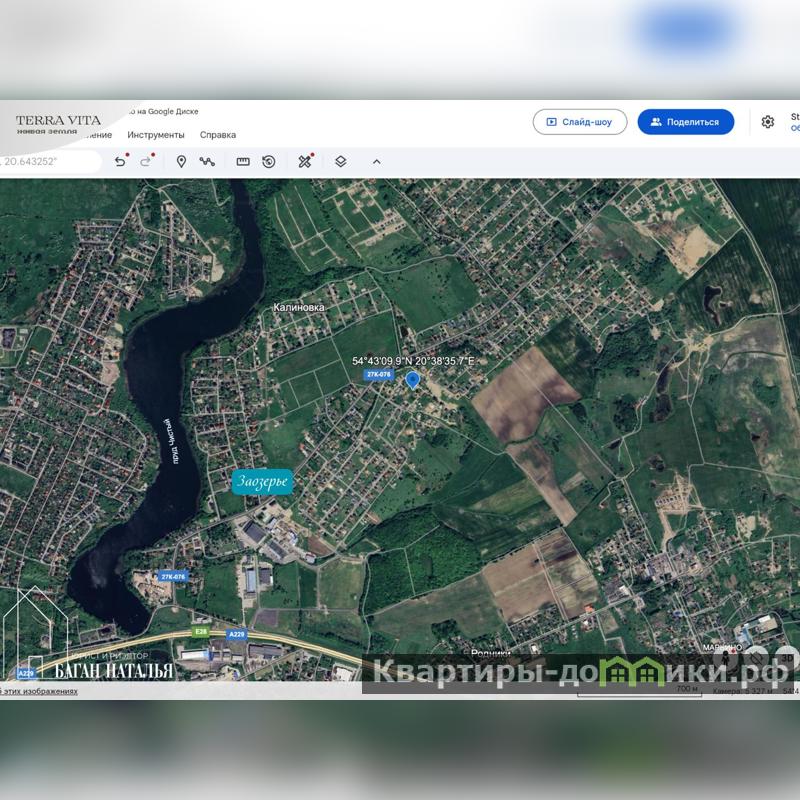Open the Инструменты menu
Screen dimensions: 800x800
pyautogui.click(x=156, y=135)
